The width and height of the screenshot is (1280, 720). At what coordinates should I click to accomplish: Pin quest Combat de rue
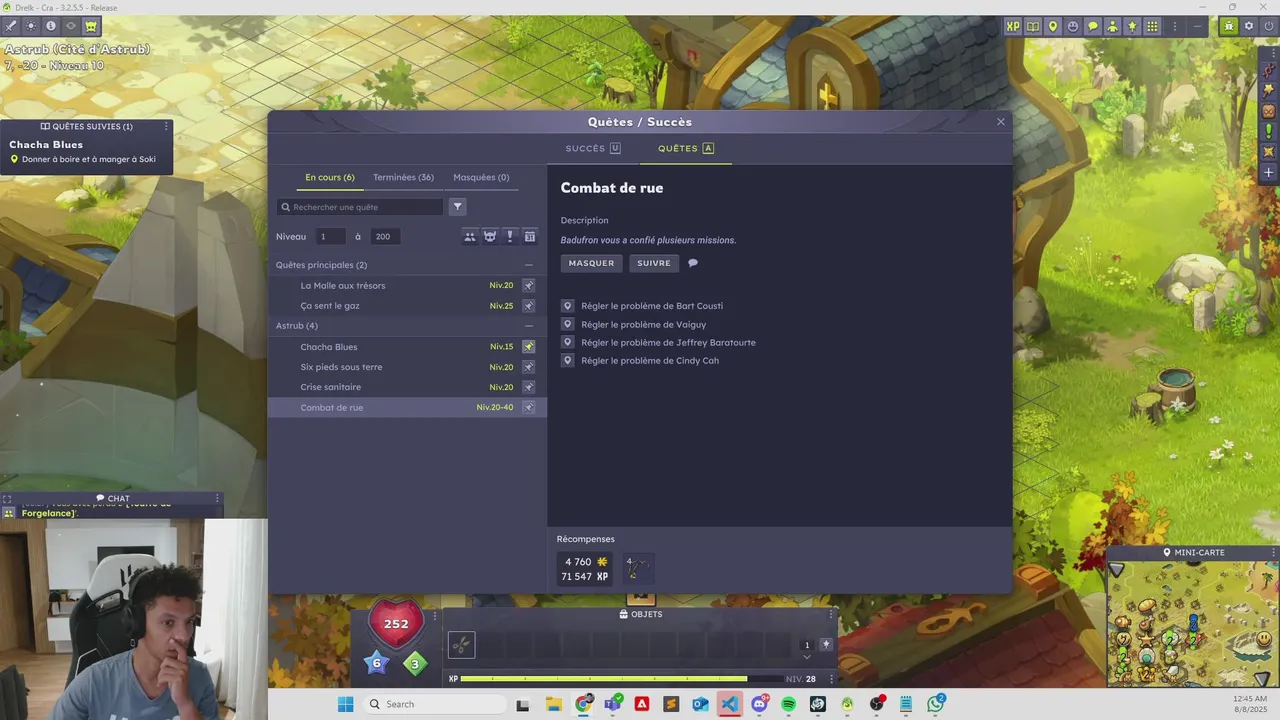tap(529, 407)
